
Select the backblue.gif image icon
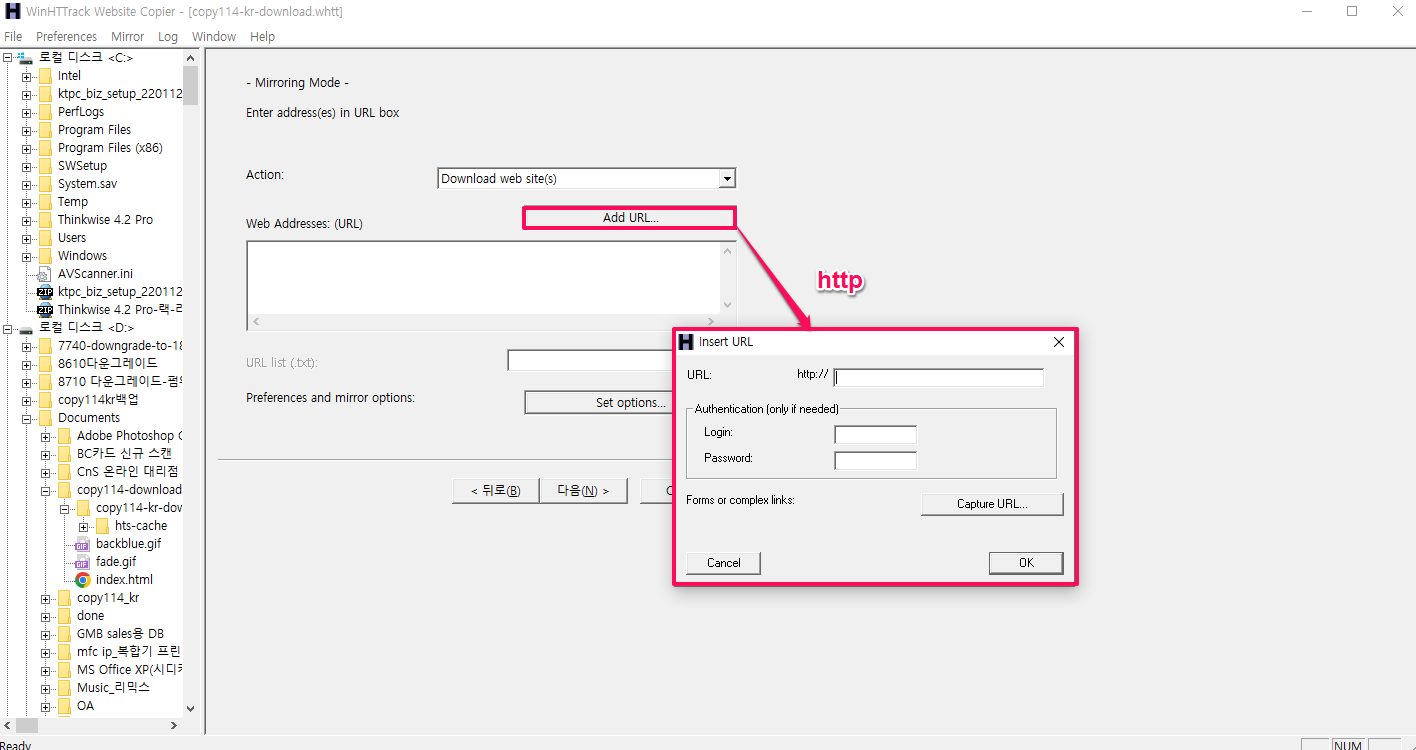[81, 543]
